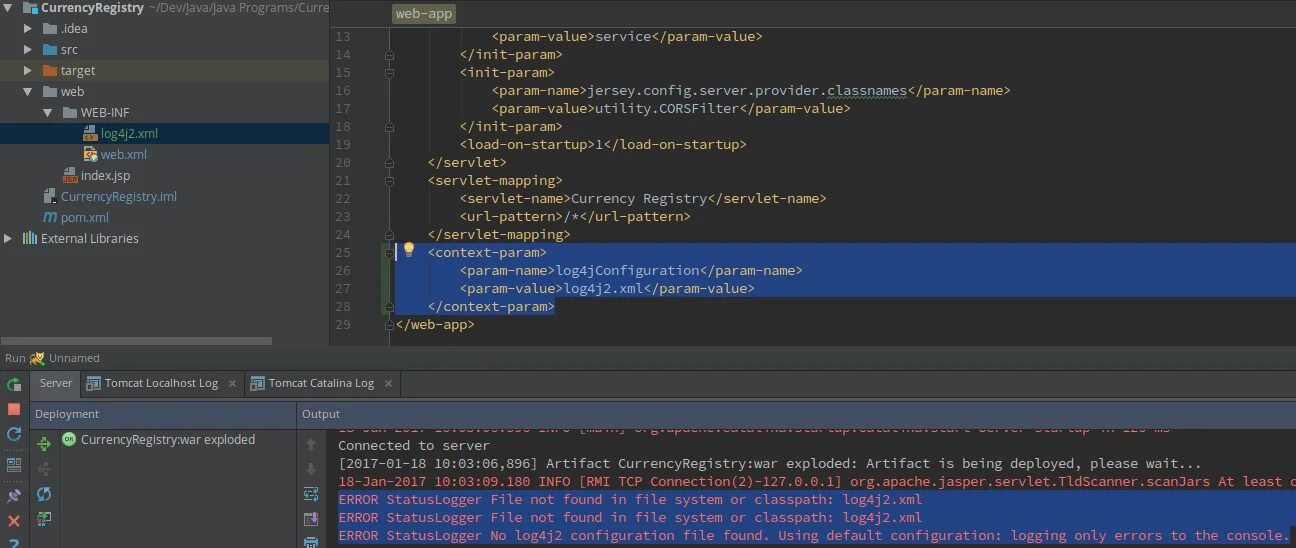Select pom.xml in project tree
The height and width of the screenshot is (548, 1296).
pos(85,217)
